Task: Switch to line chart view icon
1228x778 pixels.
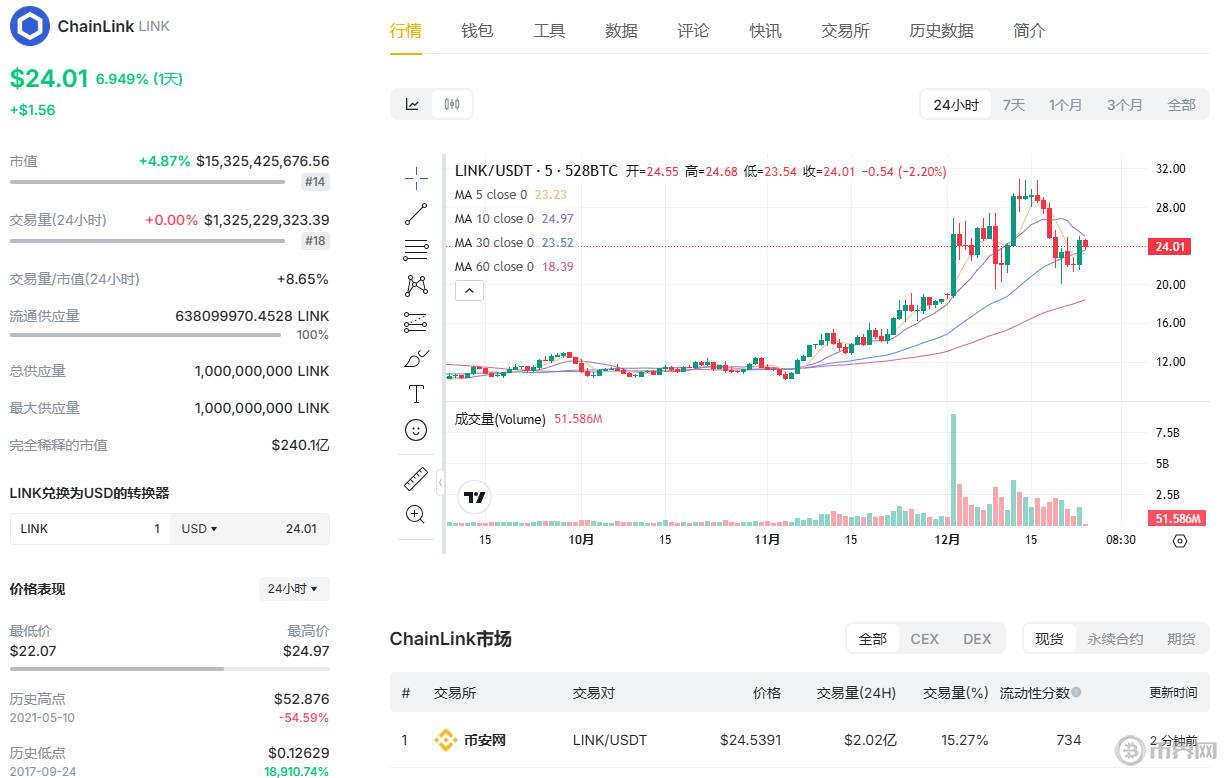Action: 412,104
